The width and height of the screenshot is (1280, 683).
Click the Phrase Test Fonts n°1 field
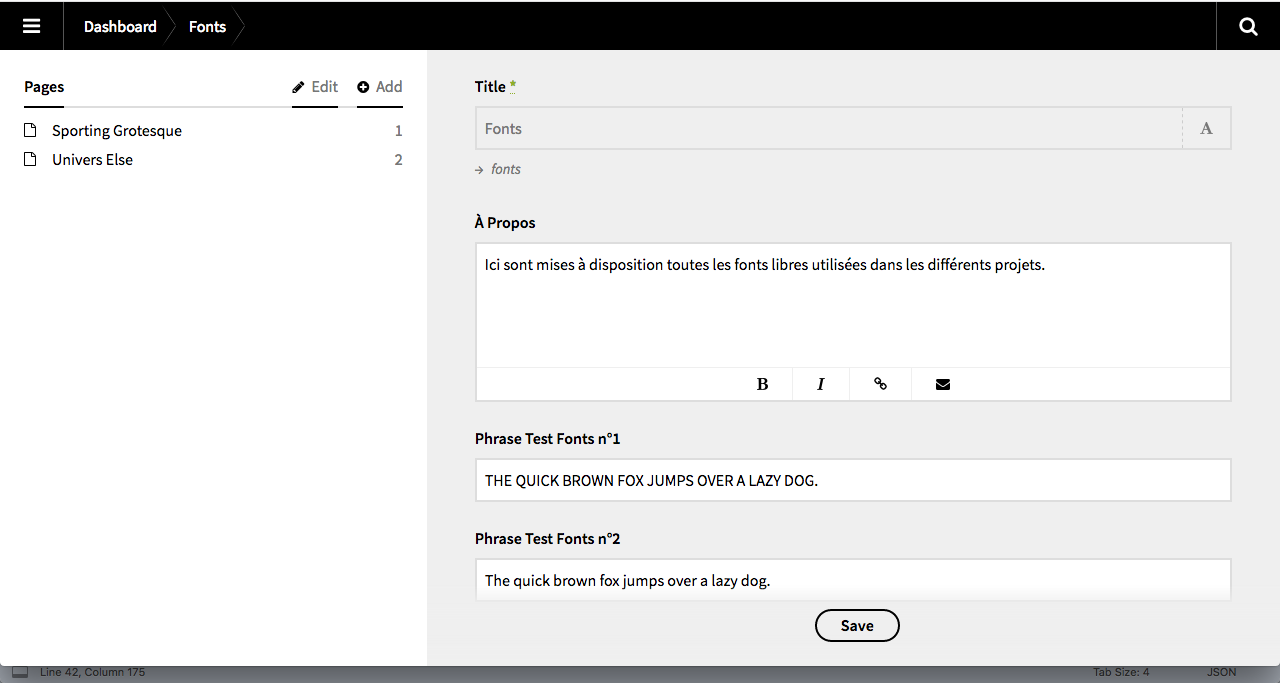pyautogui.click(x=852, y=480)
